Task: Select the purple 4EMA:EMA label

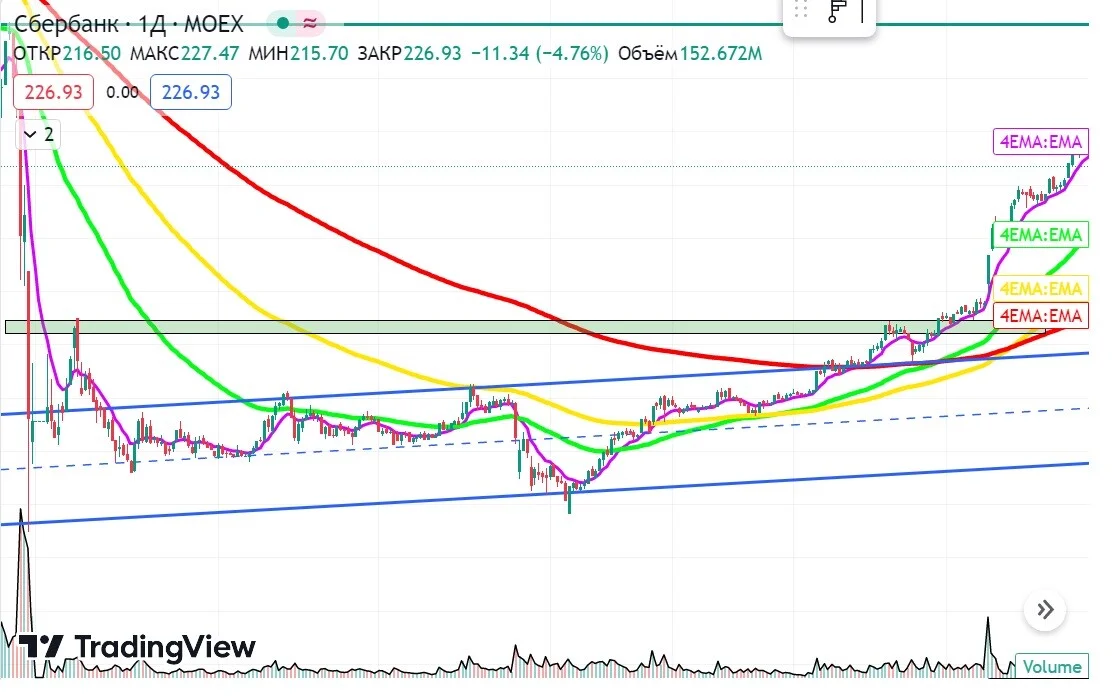Action: tap(1040, 142)
